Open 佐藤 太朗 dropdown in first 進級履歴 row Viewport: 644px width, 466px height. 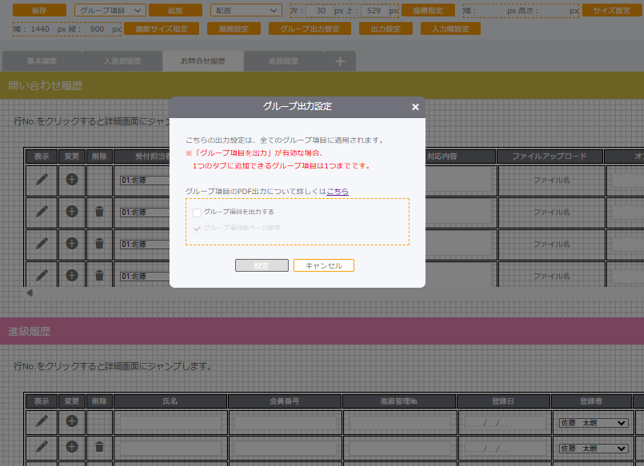pyautogui.click(x=593, y=423)
